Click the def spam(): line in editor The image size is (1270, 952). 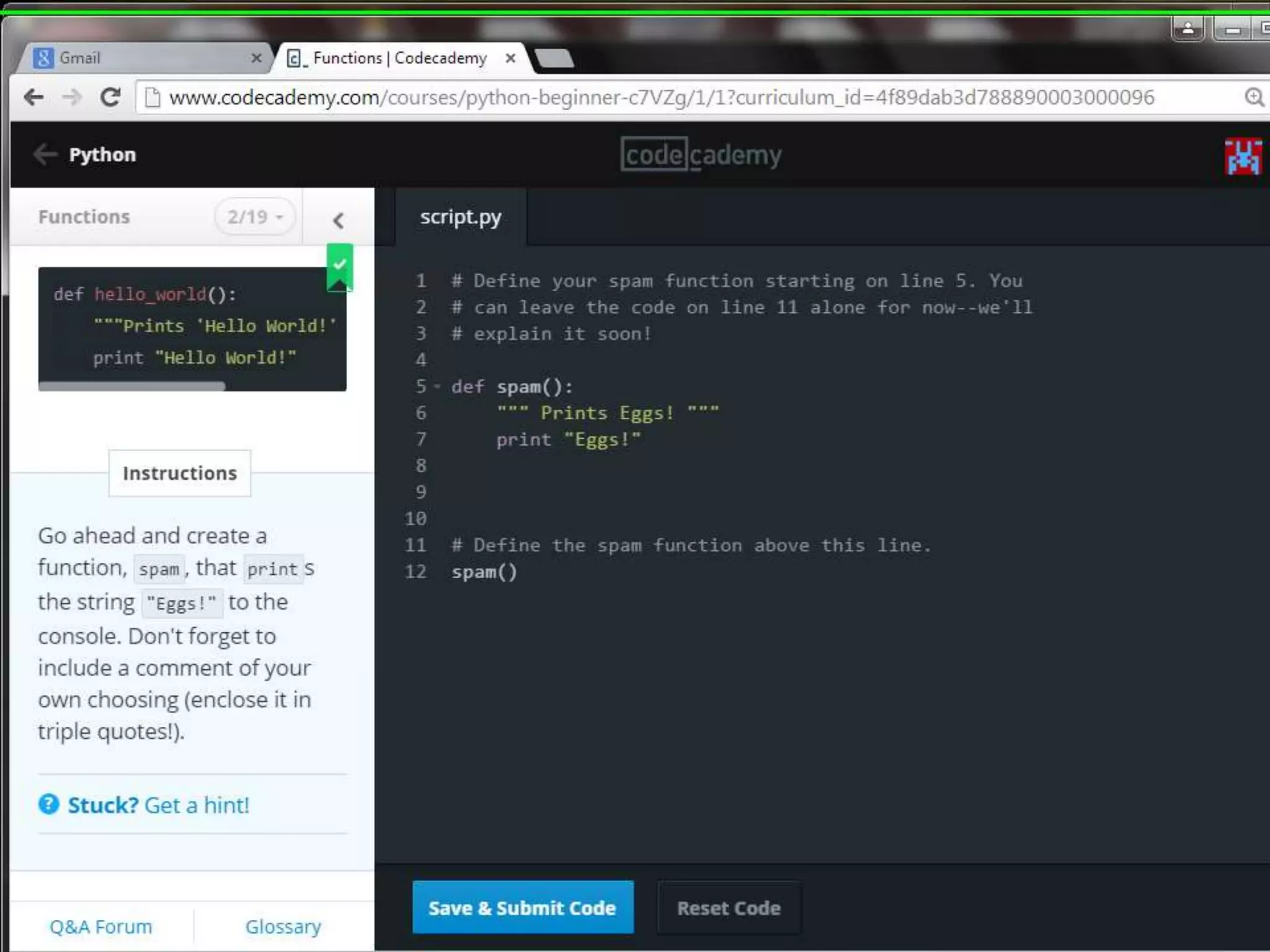pyautogui.click(x=512, y=387)
